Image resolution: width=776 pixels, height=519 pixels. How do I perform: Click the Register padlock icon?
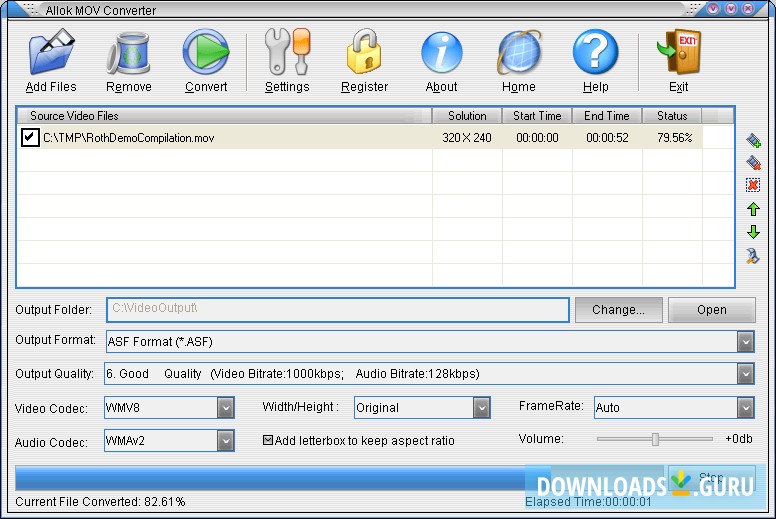click(364, 51)
